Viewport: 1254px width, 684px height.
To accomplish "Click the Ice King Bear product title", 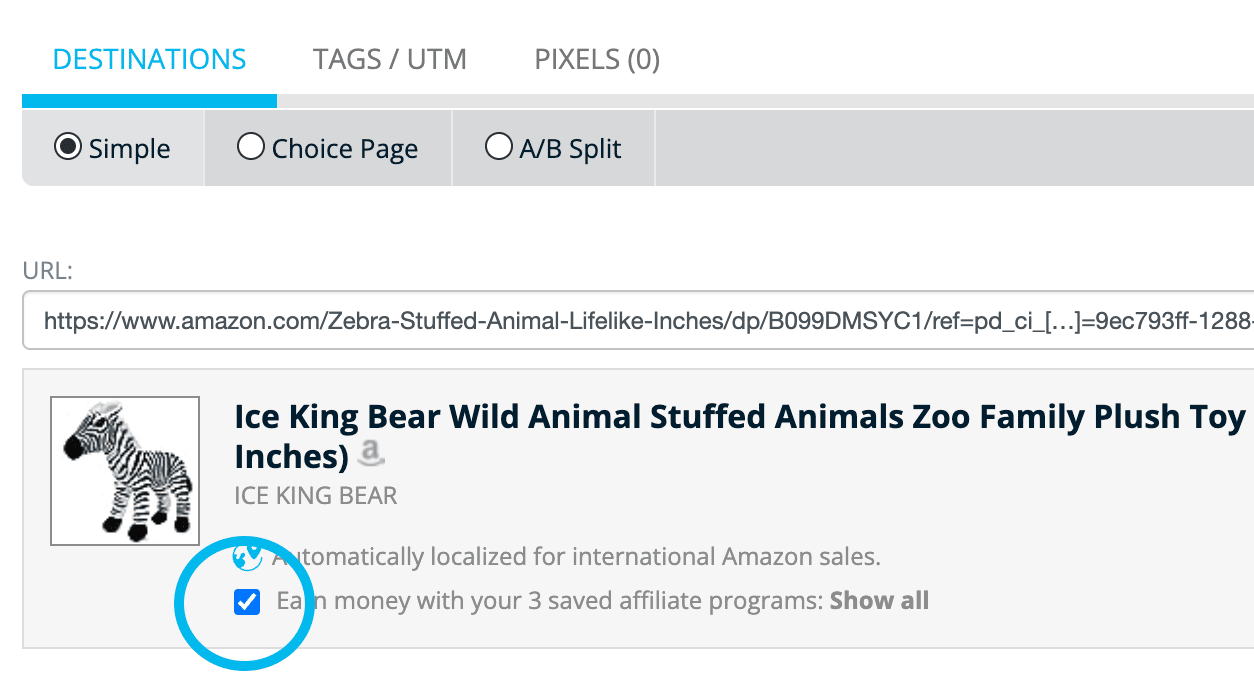I will (740, 417).
